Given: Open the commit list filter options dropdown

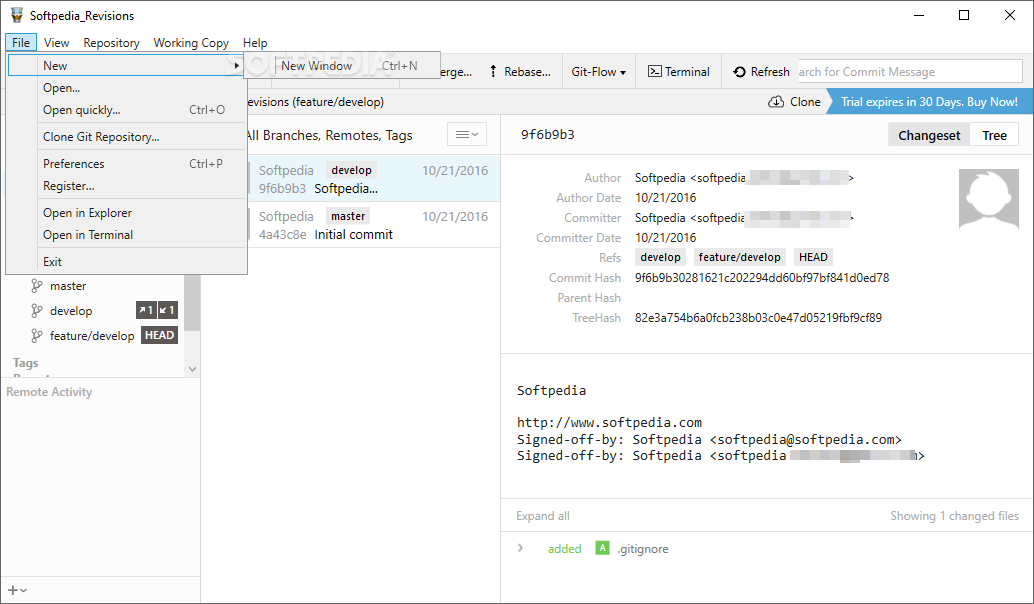Looking at the screenshot, I should pos(467,135).
